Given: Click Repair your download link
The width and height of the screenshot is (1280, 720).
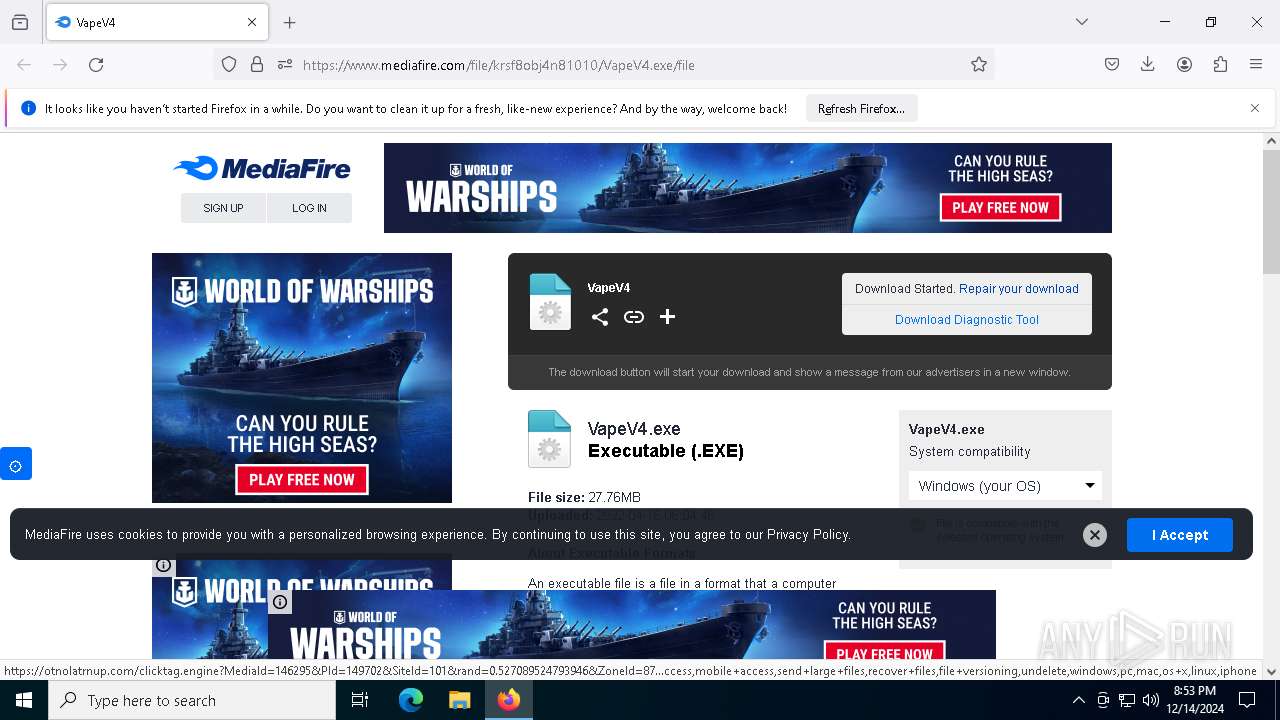Looking at the screenshot, I should pyautogui.click(x=1019, y=289).
